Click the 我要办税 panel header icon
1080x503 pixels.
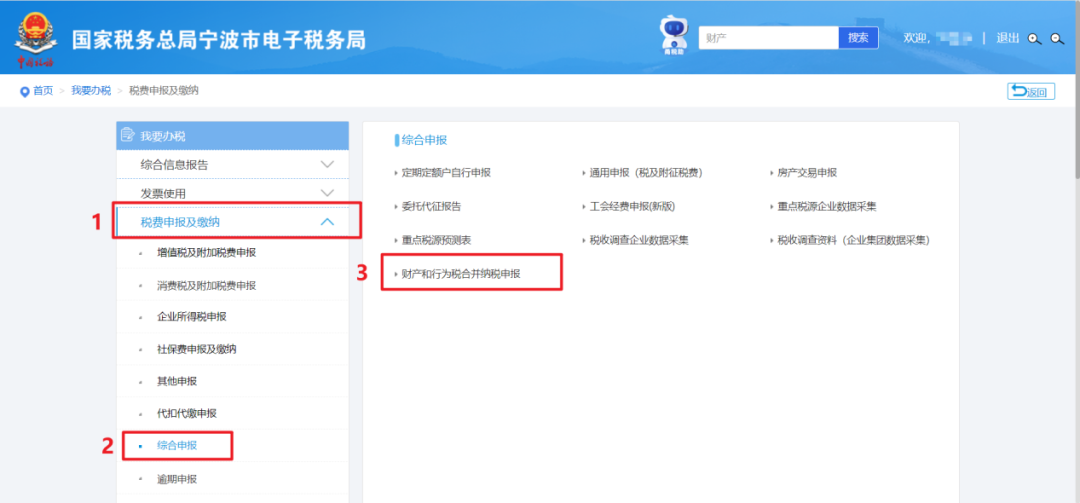[x=127, y=136]
